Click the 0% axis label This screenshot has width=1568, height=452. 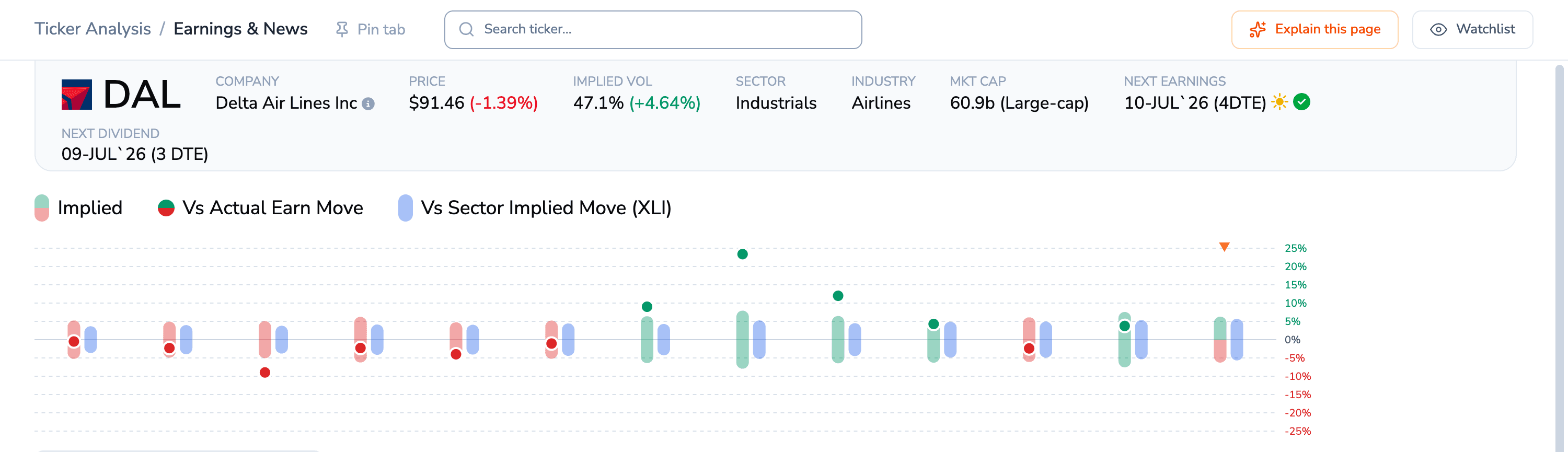pos(1292,340)
